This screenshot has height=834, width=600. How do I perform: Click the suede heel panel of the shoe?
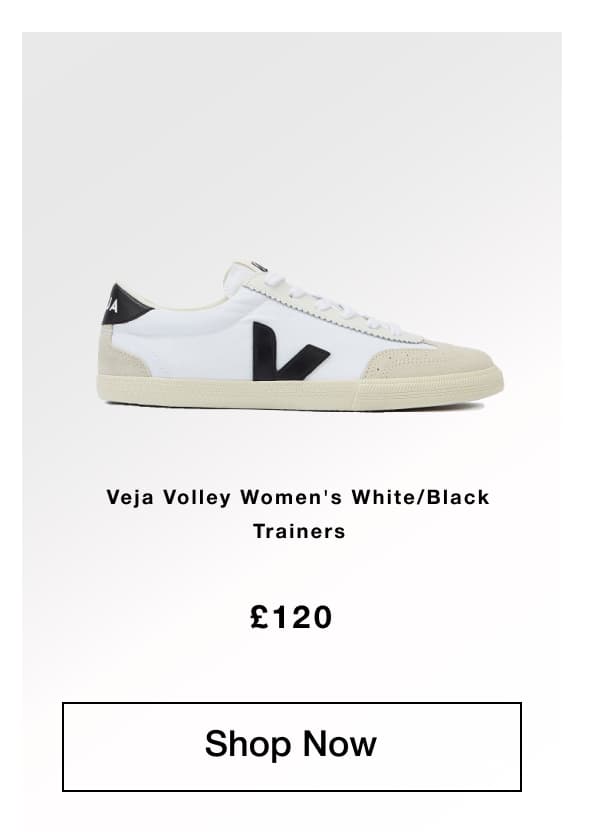point(121,352)
